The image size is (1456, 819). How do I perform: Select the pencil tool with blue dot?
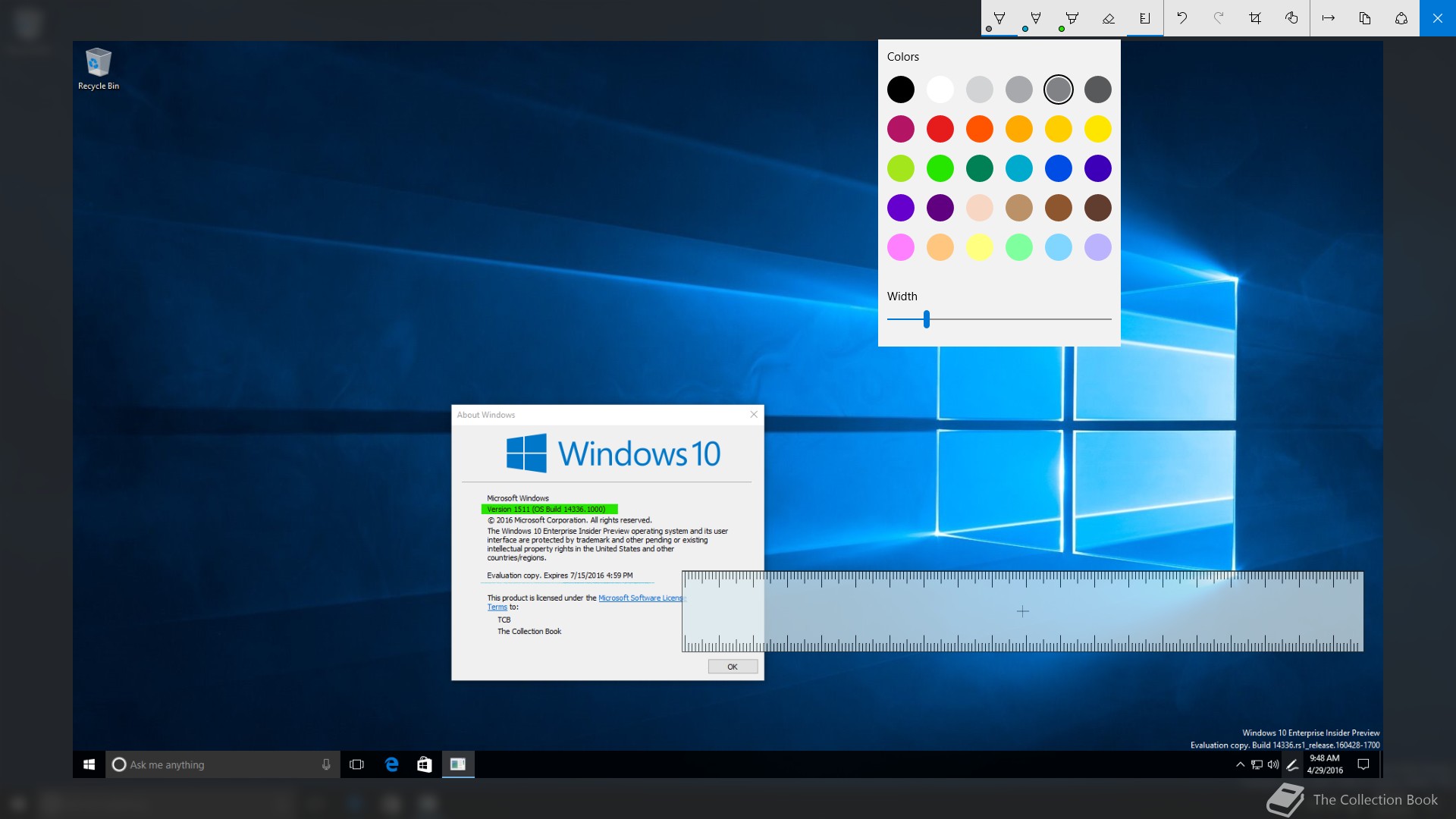click(x=1036, y=18)
